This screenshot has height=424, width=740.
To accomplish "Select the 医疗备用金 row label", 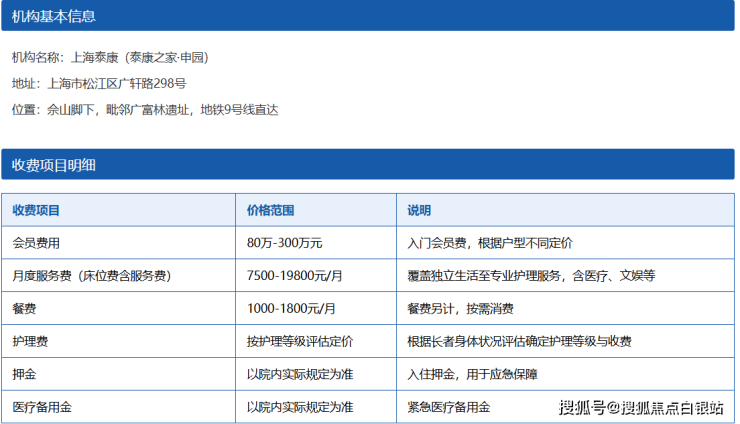I will 42,407.
